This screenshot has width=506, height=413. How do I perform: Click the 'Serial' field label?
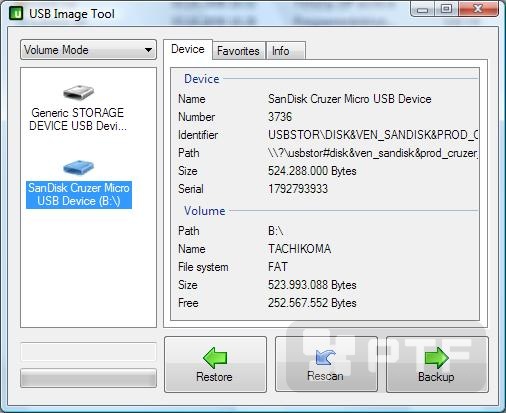pos(191,189)
